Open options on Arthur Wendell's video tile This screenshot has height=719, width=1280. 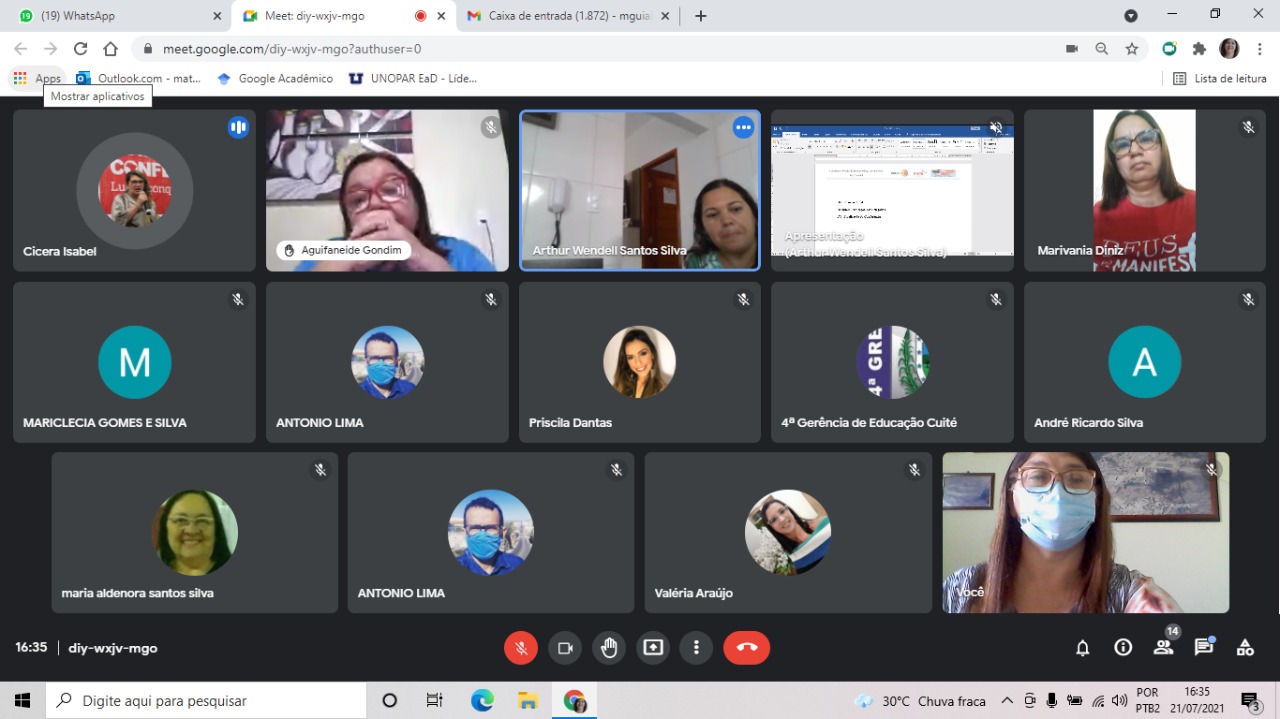(743, 127)
